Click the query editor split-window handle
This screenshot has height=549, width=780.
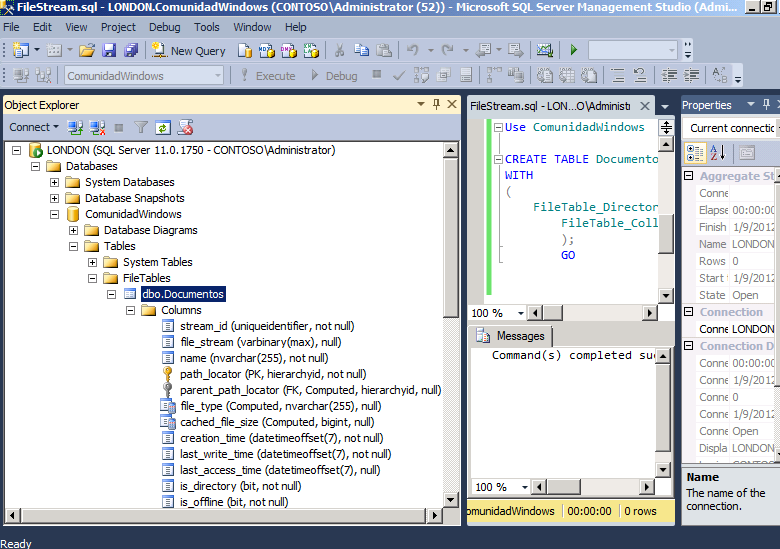pos(666,127)
